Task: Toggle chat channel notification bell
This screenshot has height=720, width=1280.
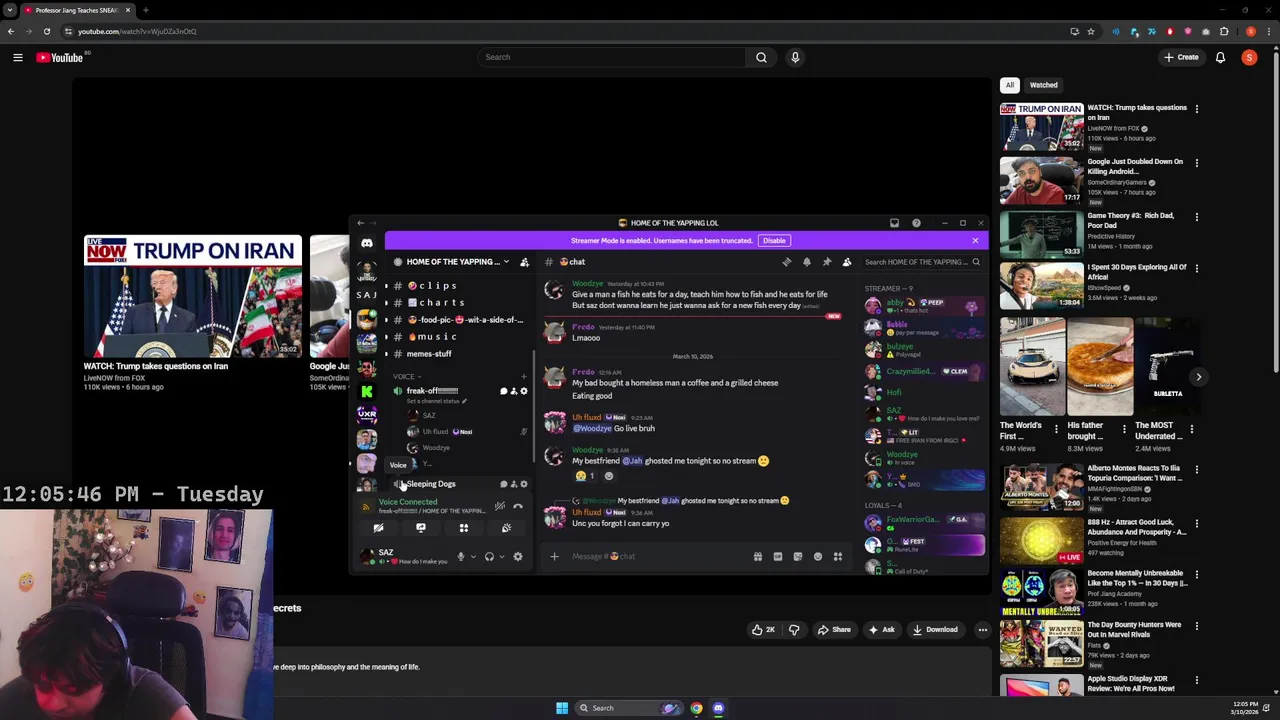Action: (x=807, y=262)
